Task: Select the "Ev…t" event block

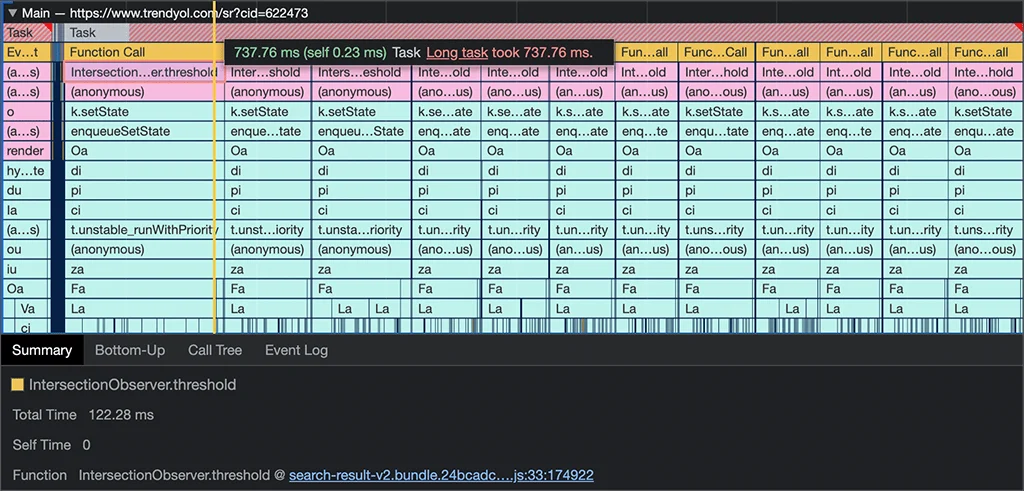Action: [x=24, y=52]
